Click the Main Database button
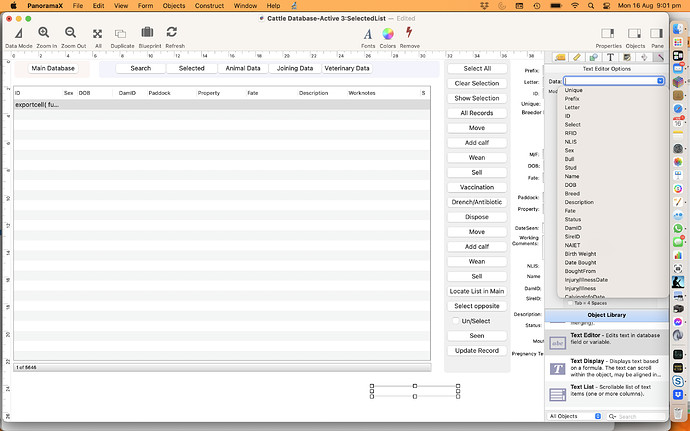Viewport: 690px width, 431px height. [x=53, y=68]
